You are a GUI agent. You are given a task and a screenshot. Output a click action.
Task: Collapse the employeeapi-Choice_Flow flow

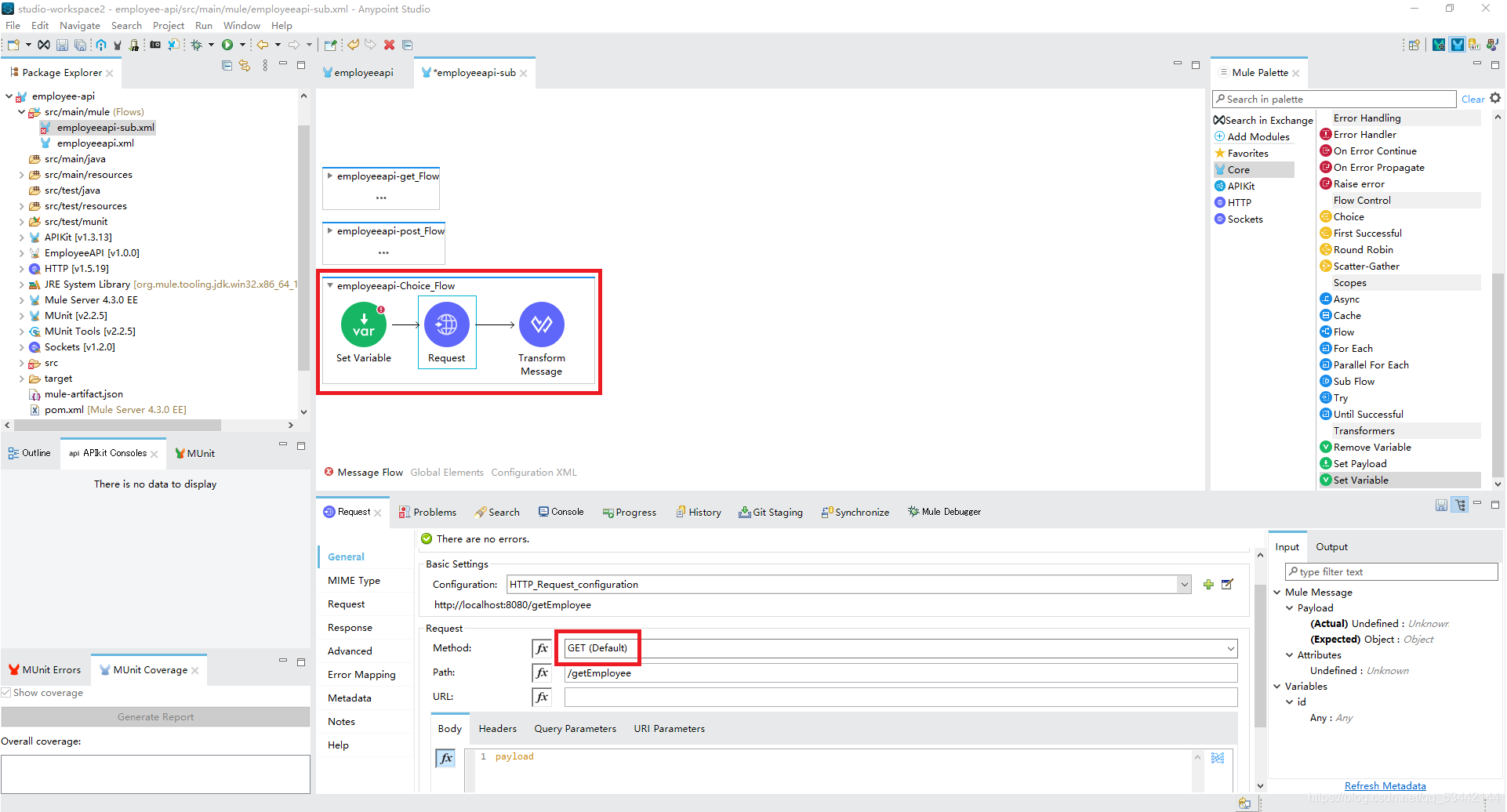pyautogui.click(x=330, y=285)
